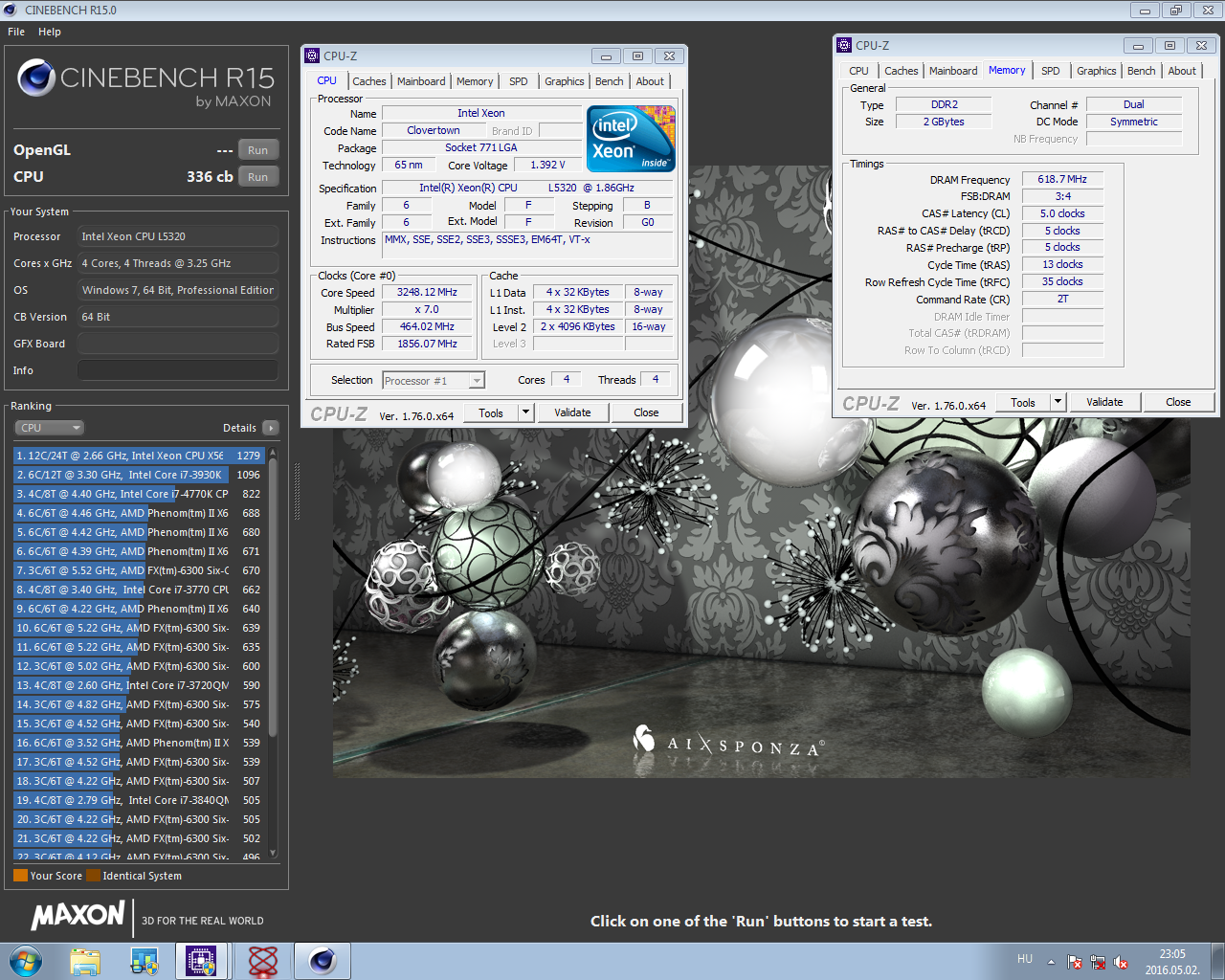Select the Intel Core i7-3720QM ranking row

click(x=139, y=685)
